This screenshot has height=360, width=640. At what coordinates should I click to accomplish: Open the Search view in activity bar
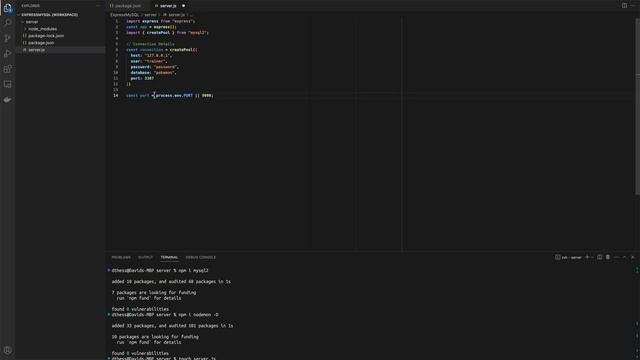click(7, 22)
